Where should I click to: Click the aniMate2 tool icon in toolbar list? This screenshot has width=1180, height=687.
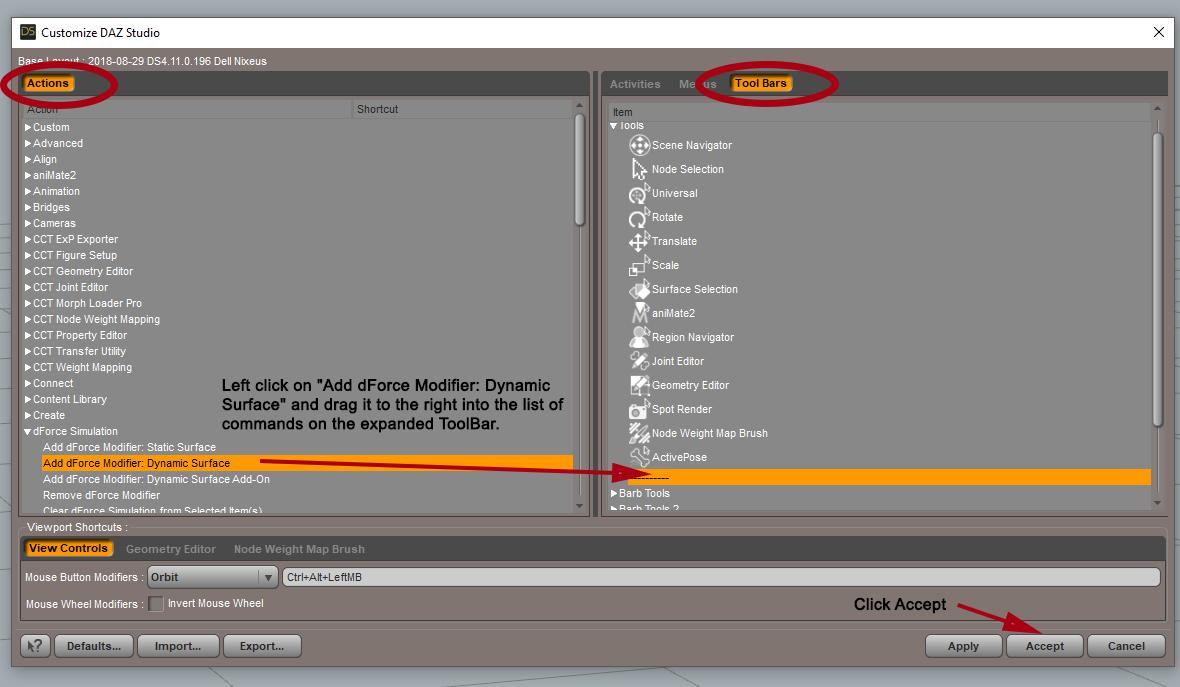pos(639,313)
